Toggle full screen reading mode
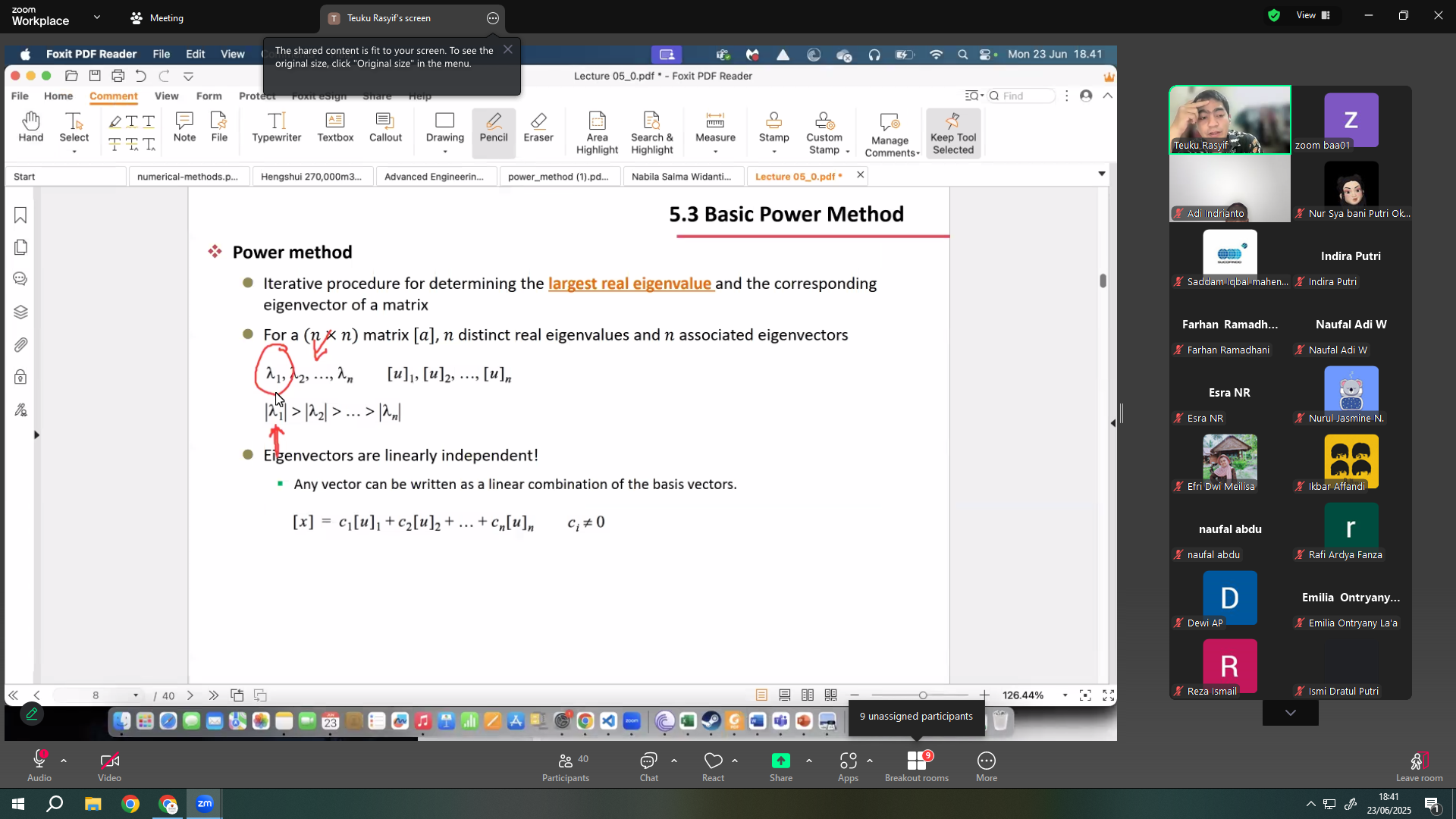 pyautogui.click(x=1109, y=695)
